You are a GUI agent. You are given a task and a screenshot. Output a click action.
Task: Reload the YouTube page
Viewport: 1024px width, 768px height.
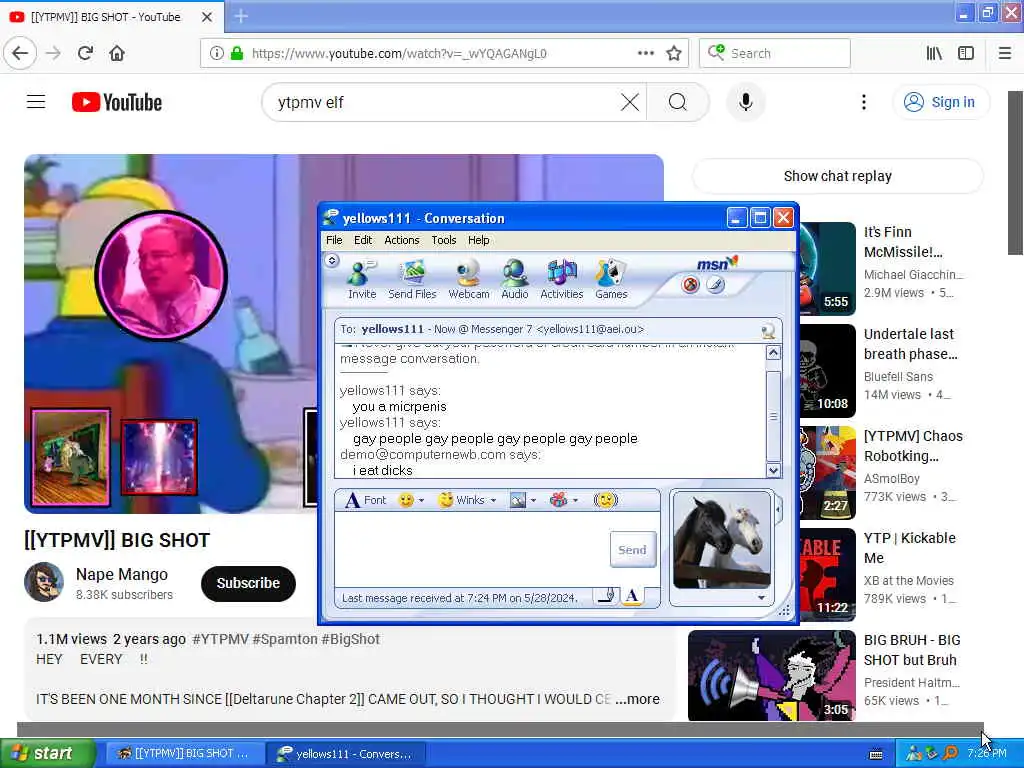click(x=85, y=53)
